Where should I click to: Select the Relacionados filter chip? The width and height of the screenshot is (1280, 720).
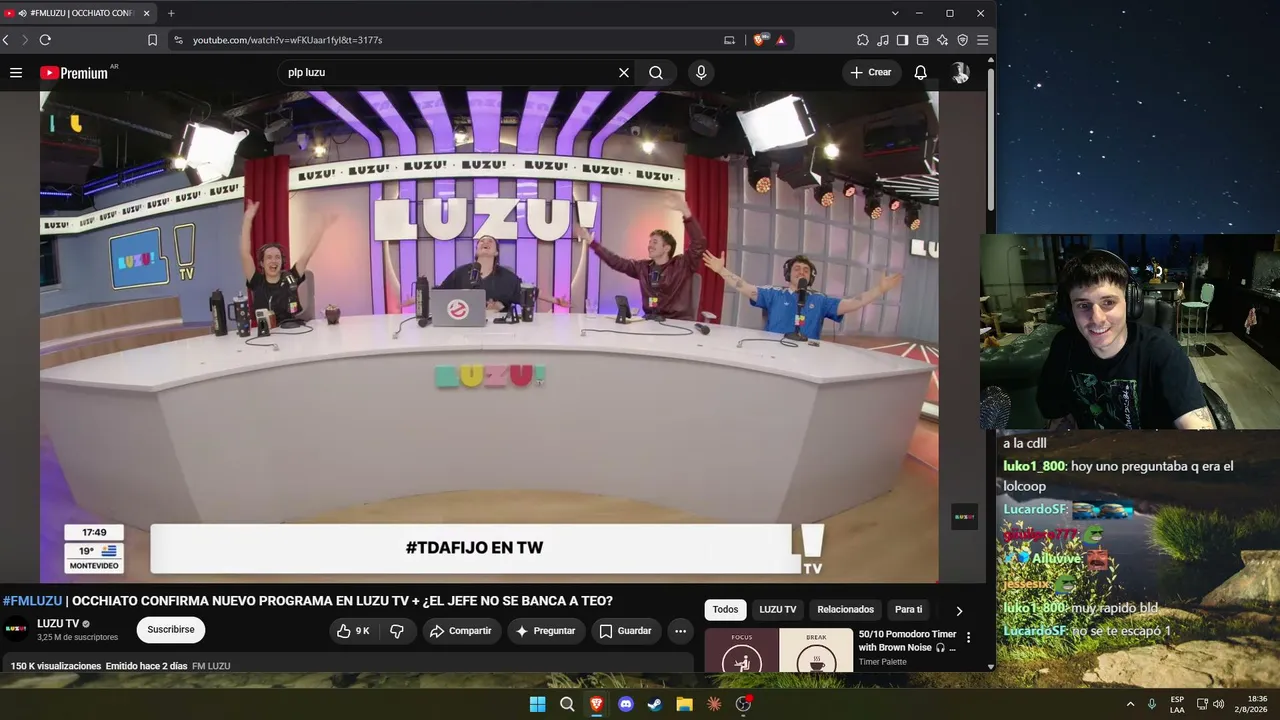pos(846,610)
